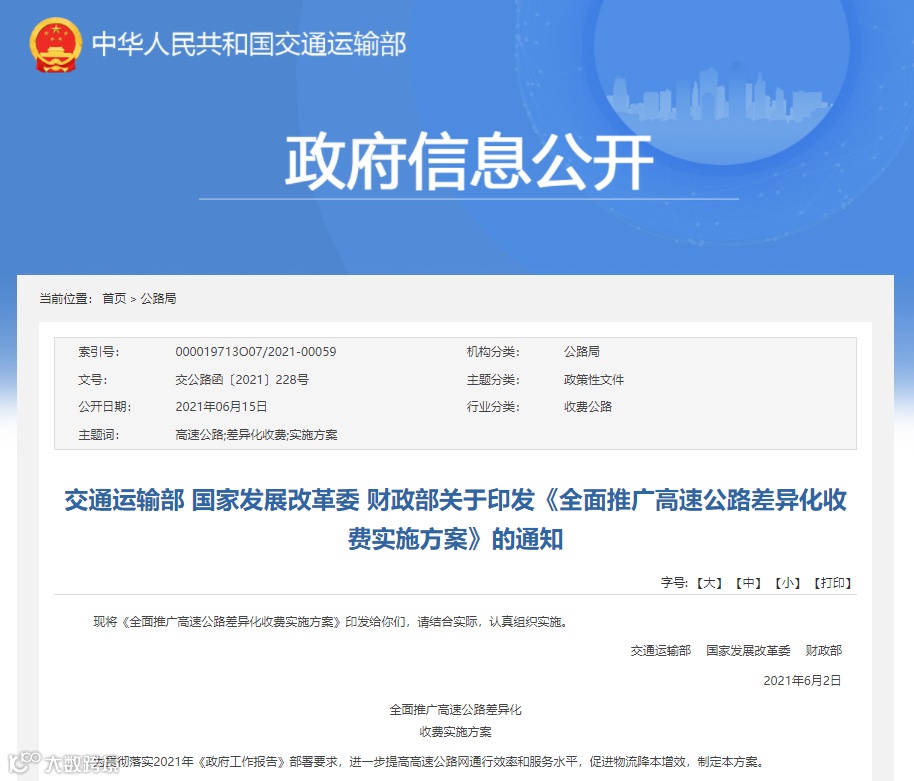Click the signature line 交通运输部 国家发展改革委 财政部
914x781 pixels.
(736, 650)
